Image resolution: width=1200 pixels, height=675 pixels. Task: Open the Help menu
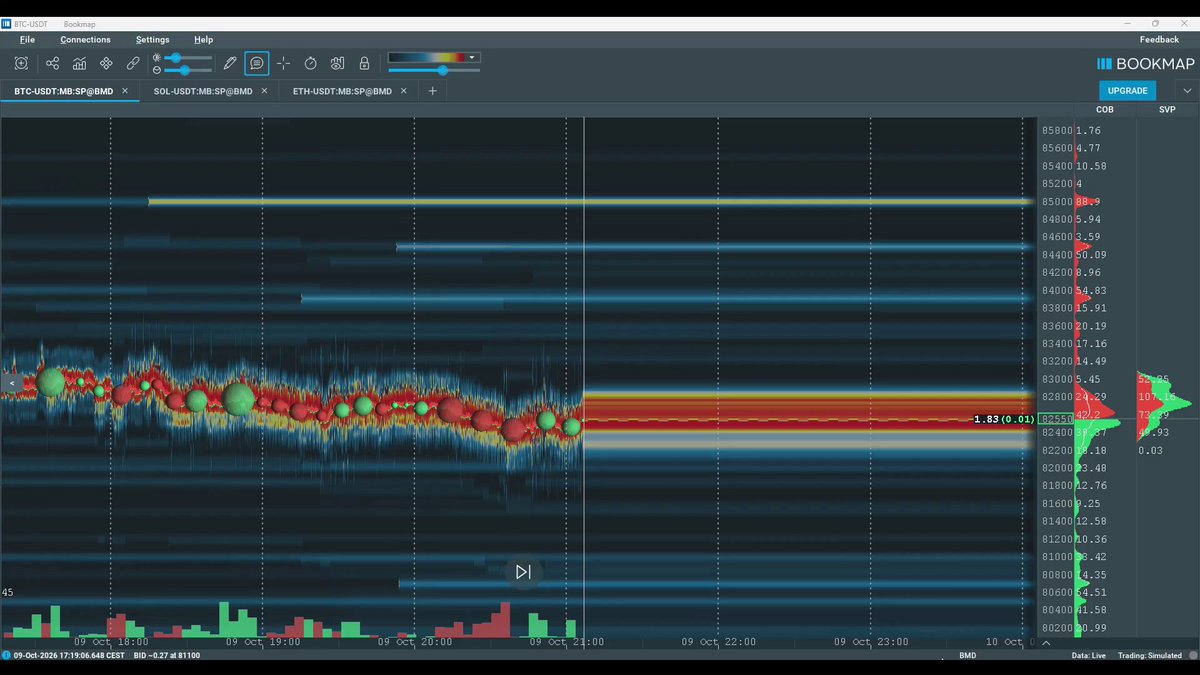pyautogui.click(x=203, y=40)
